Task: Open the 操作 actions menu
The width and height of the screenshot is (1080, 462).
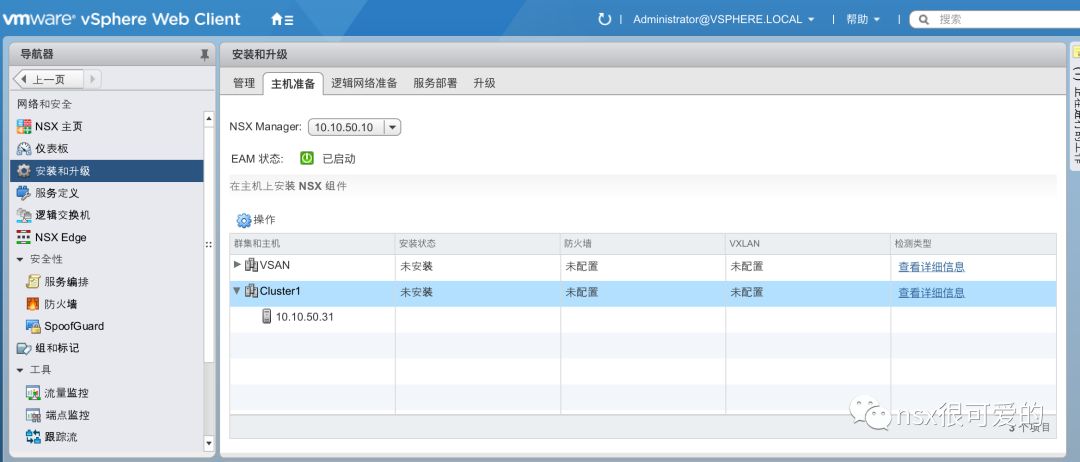Action: coord(256,220)
